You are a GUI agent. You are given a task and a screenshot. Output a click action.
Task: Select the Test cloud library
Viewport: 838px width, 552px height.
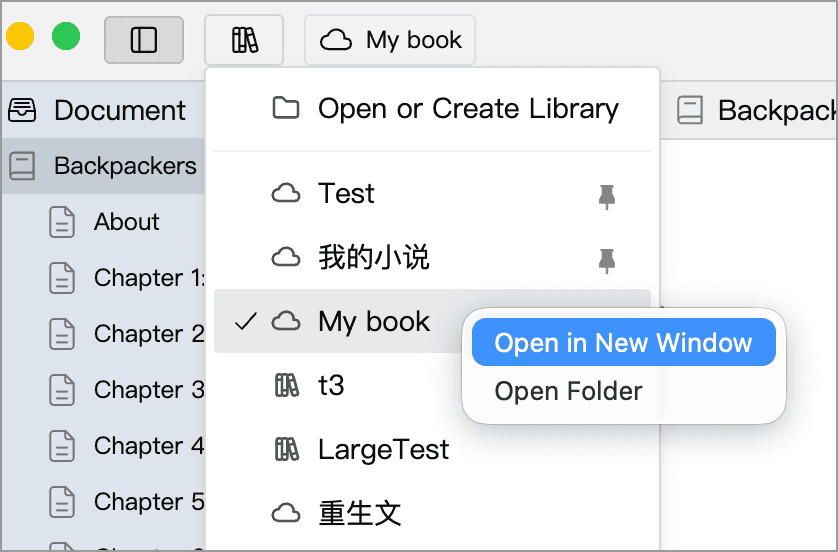coord(432,193)
